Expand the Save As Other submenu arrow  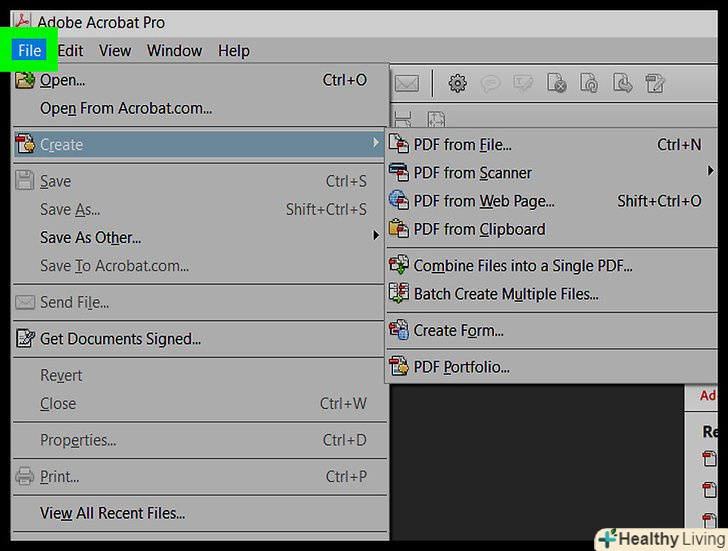point(376,236)
